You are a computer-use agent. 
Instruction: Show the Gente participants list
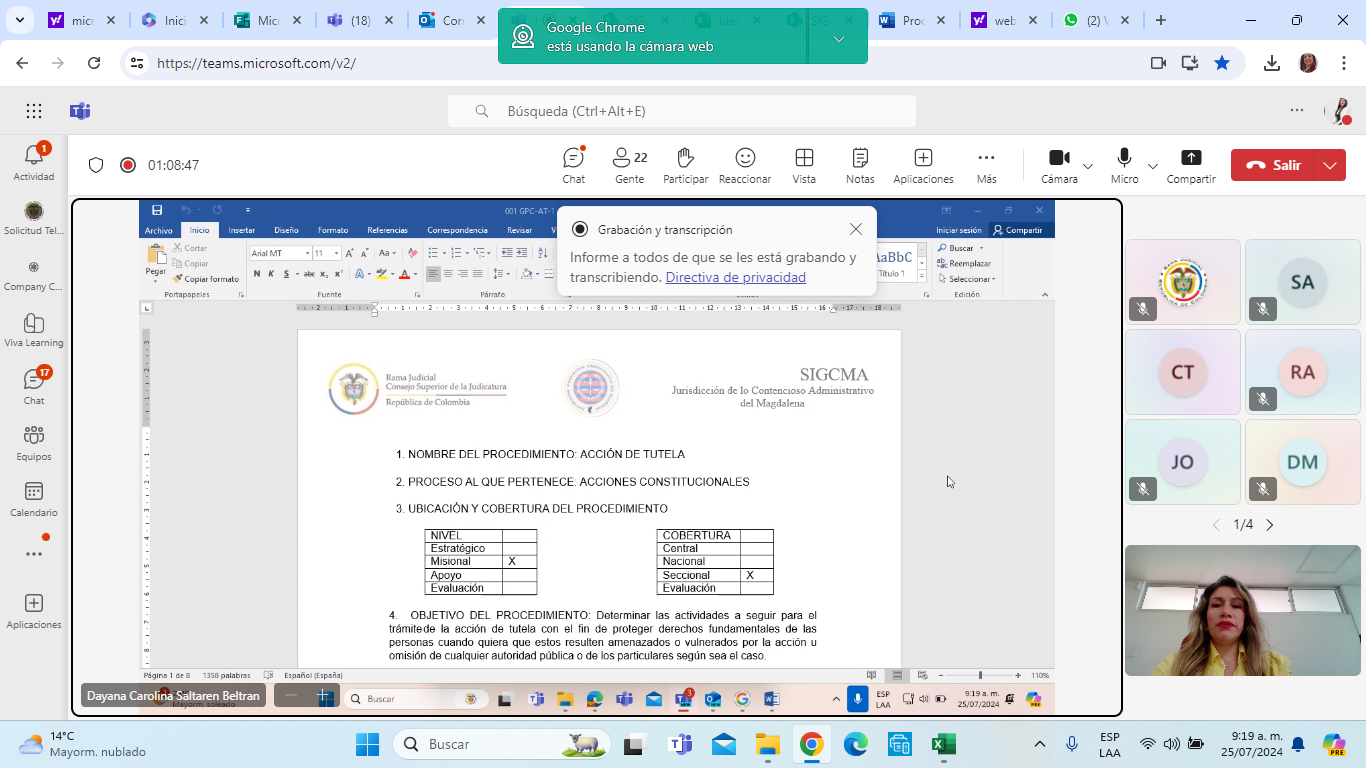[629, 166]
